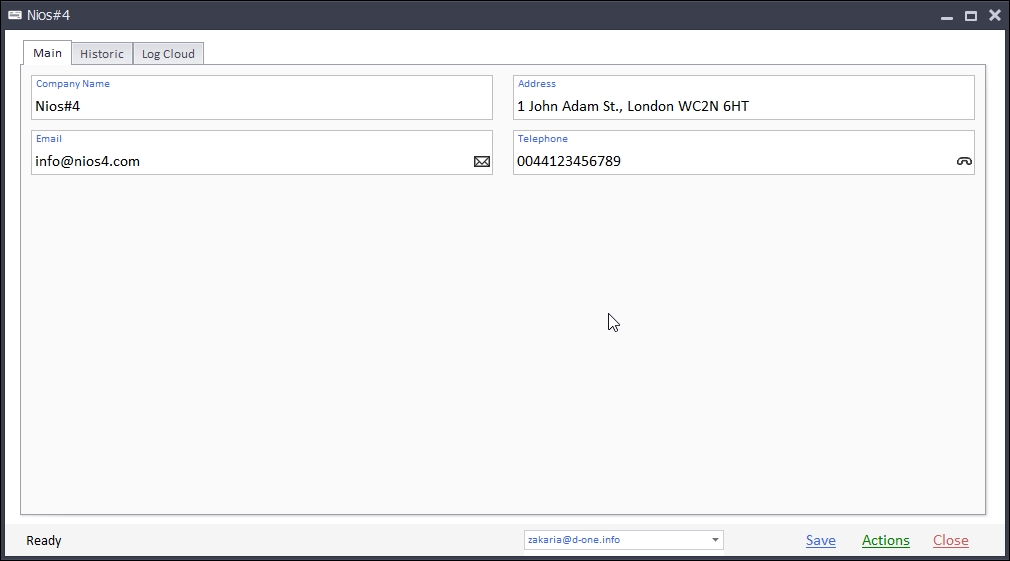Click into the Address field
Image resolution: width=1010 pixels, height=561 pixels.
pos(742,106)
